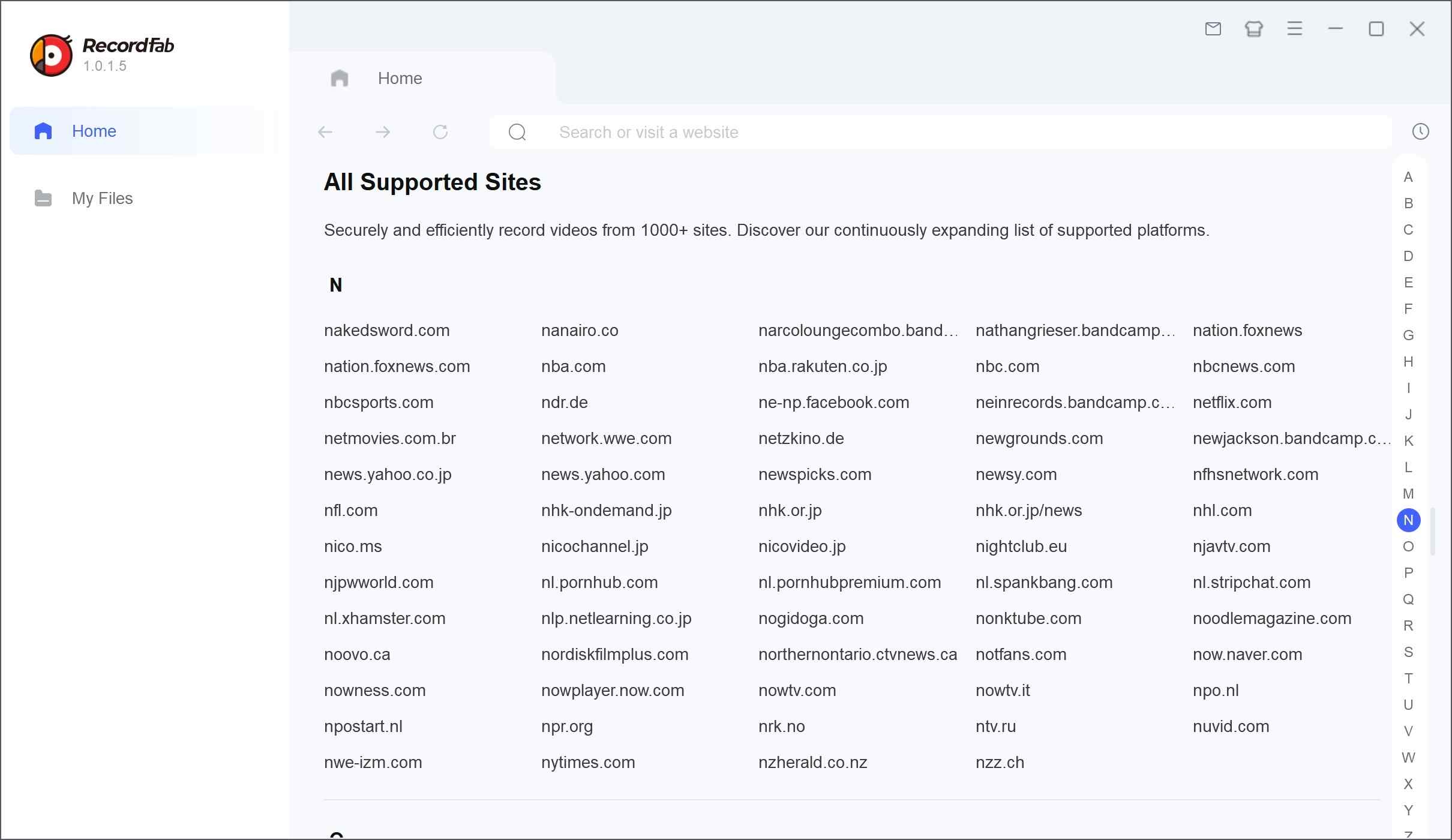The image size is (1452, 840).
Task: Reload page with refresh icon
Action: point(440,132)
